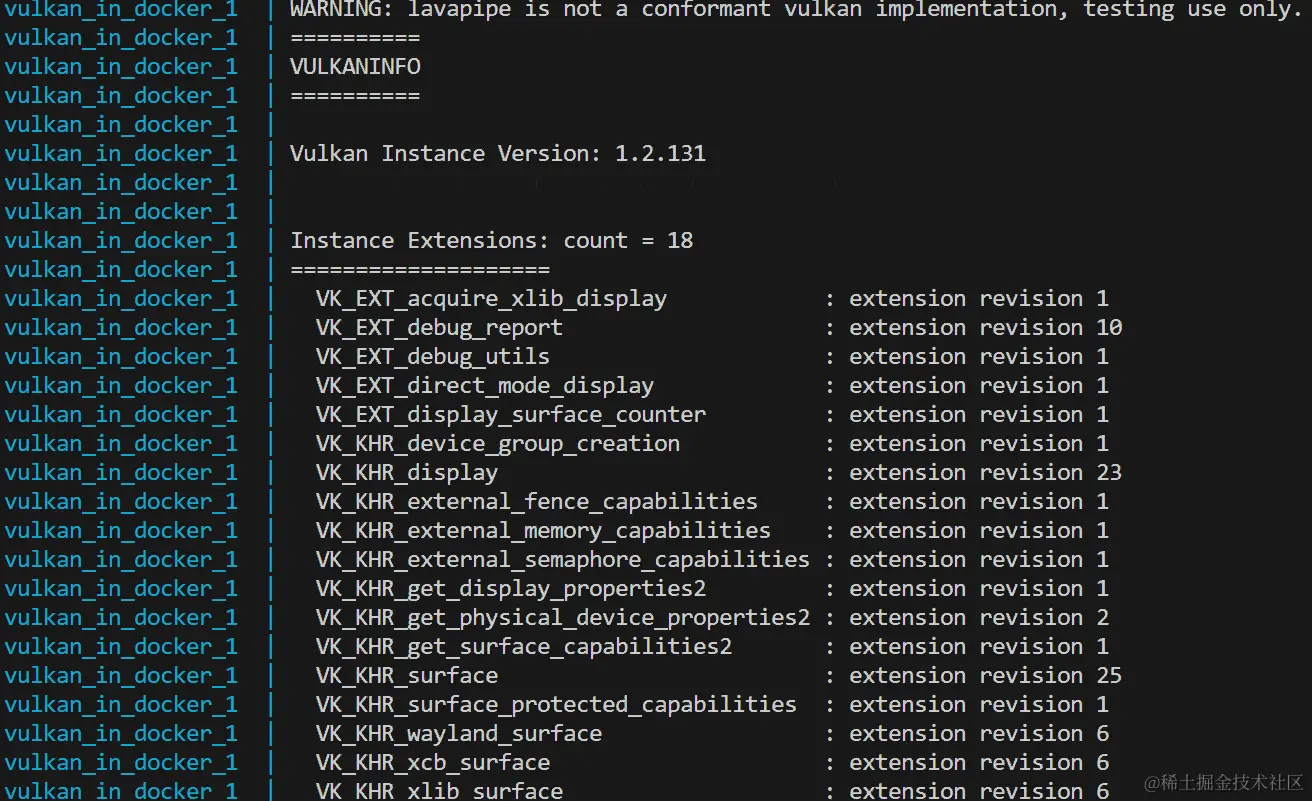1312x801 pixels.
Task: Select the VK_KHR_surface_protected_capabilities extension
Action: tap(556, 704)
